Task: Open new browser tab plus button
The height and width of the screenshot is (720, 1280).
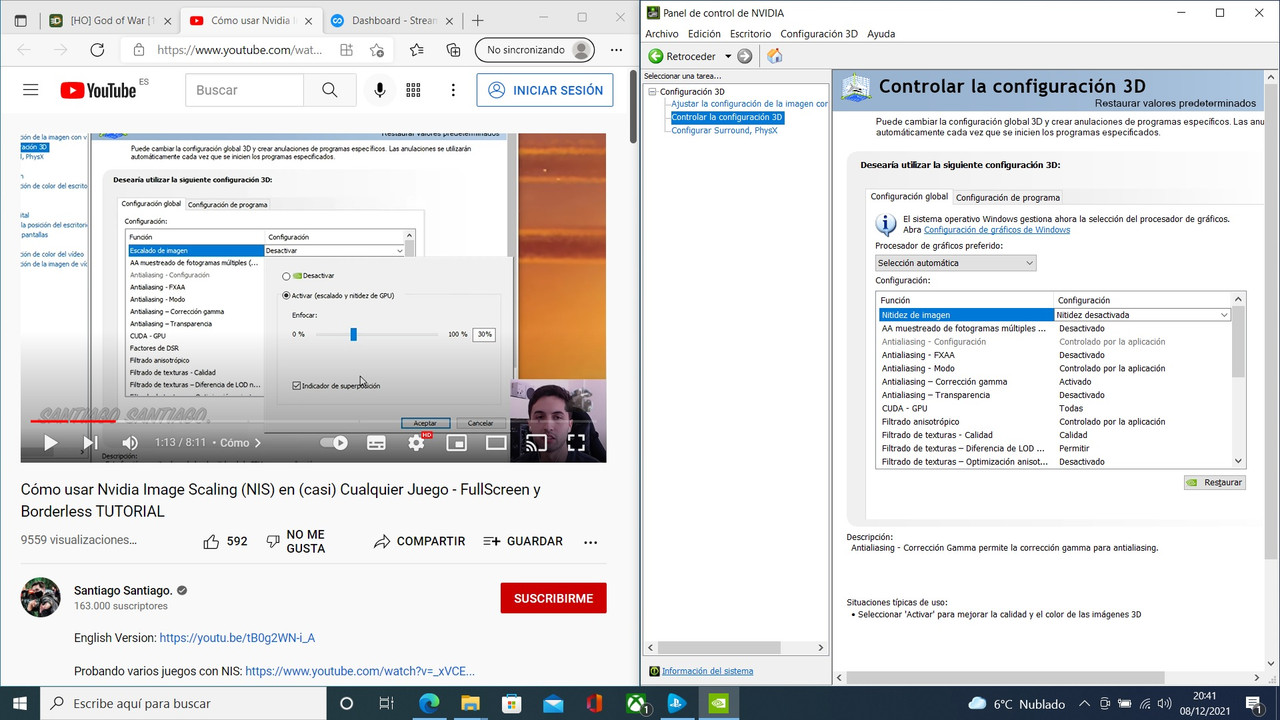Action: click(478, 20)
